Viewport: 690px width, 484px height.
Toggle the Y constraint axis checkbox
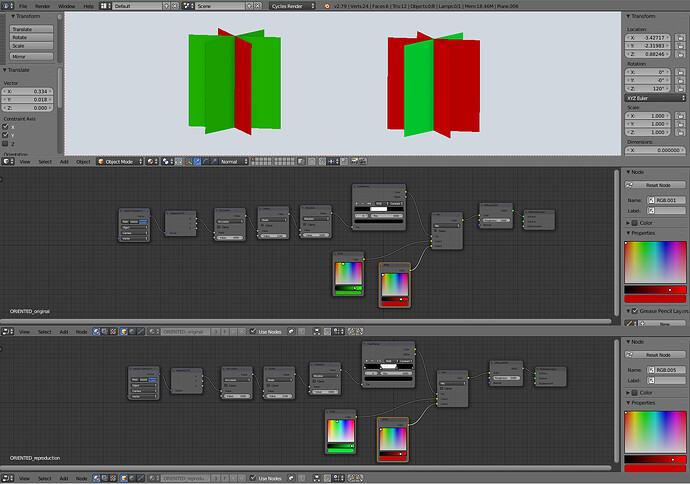click(5, 135)
